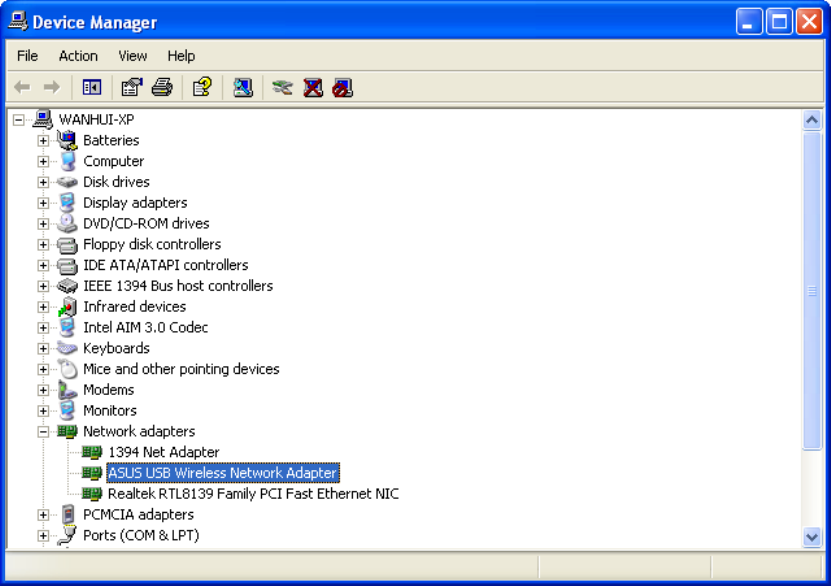
Task: Select the Modems label
Action: 108,389
